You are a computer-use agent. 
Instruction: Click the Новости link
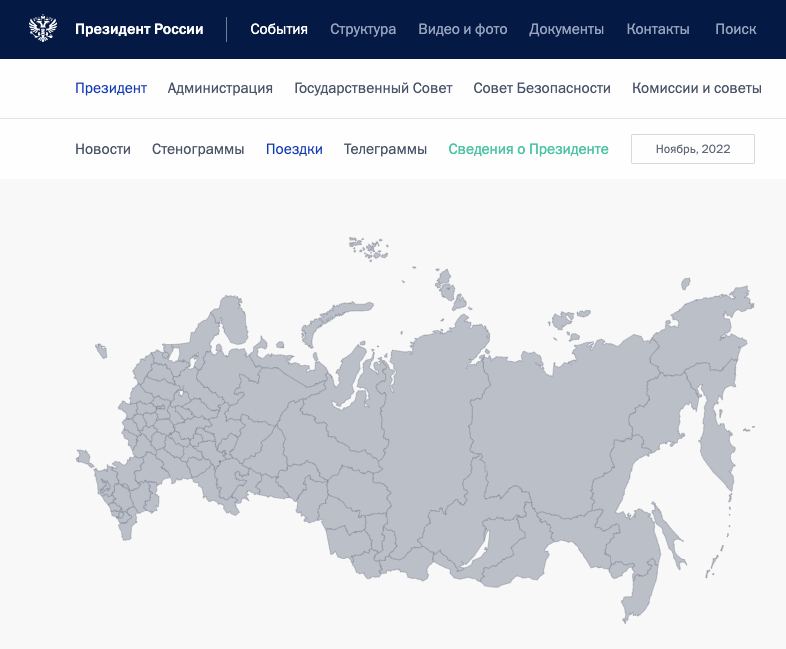103,149
